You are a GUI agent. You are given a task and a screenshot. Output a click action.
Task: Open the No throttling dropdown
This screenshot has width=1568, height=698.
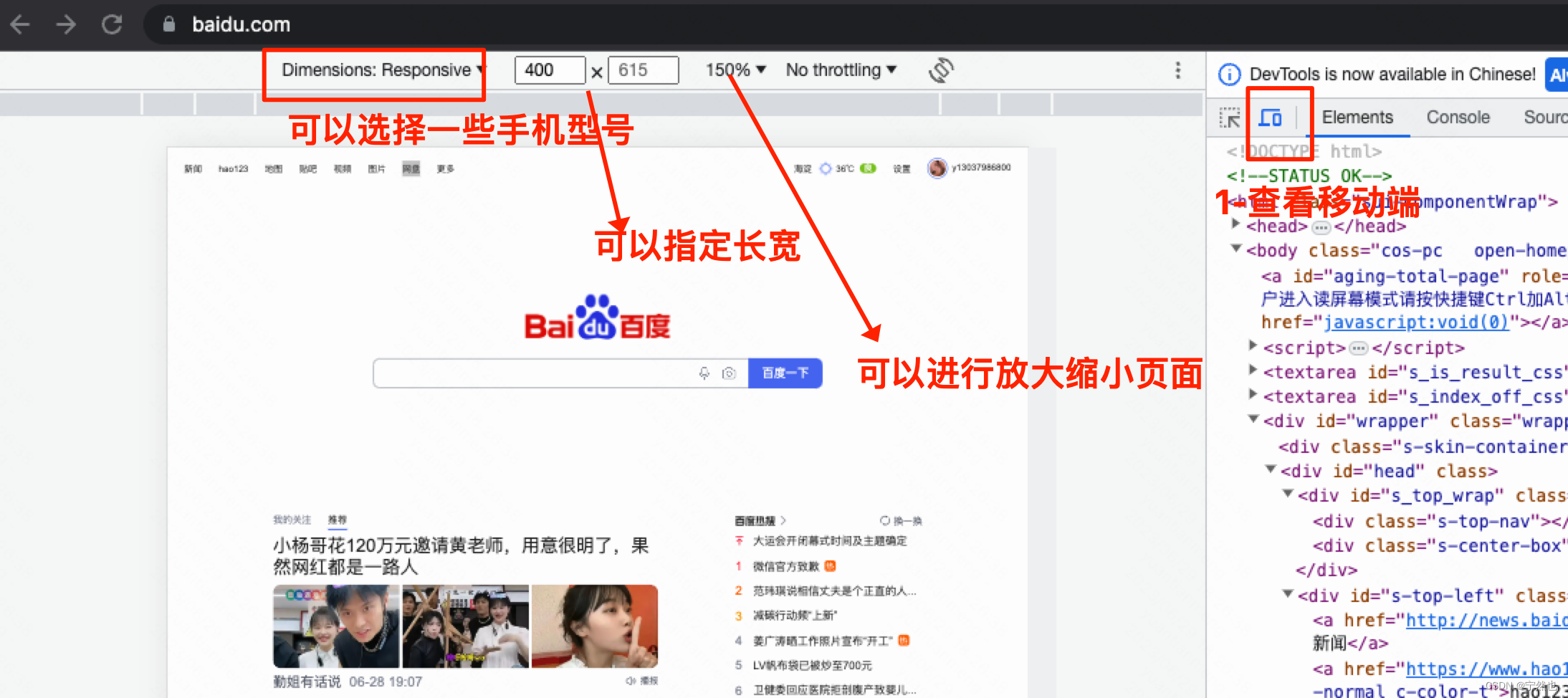point(841,70)
